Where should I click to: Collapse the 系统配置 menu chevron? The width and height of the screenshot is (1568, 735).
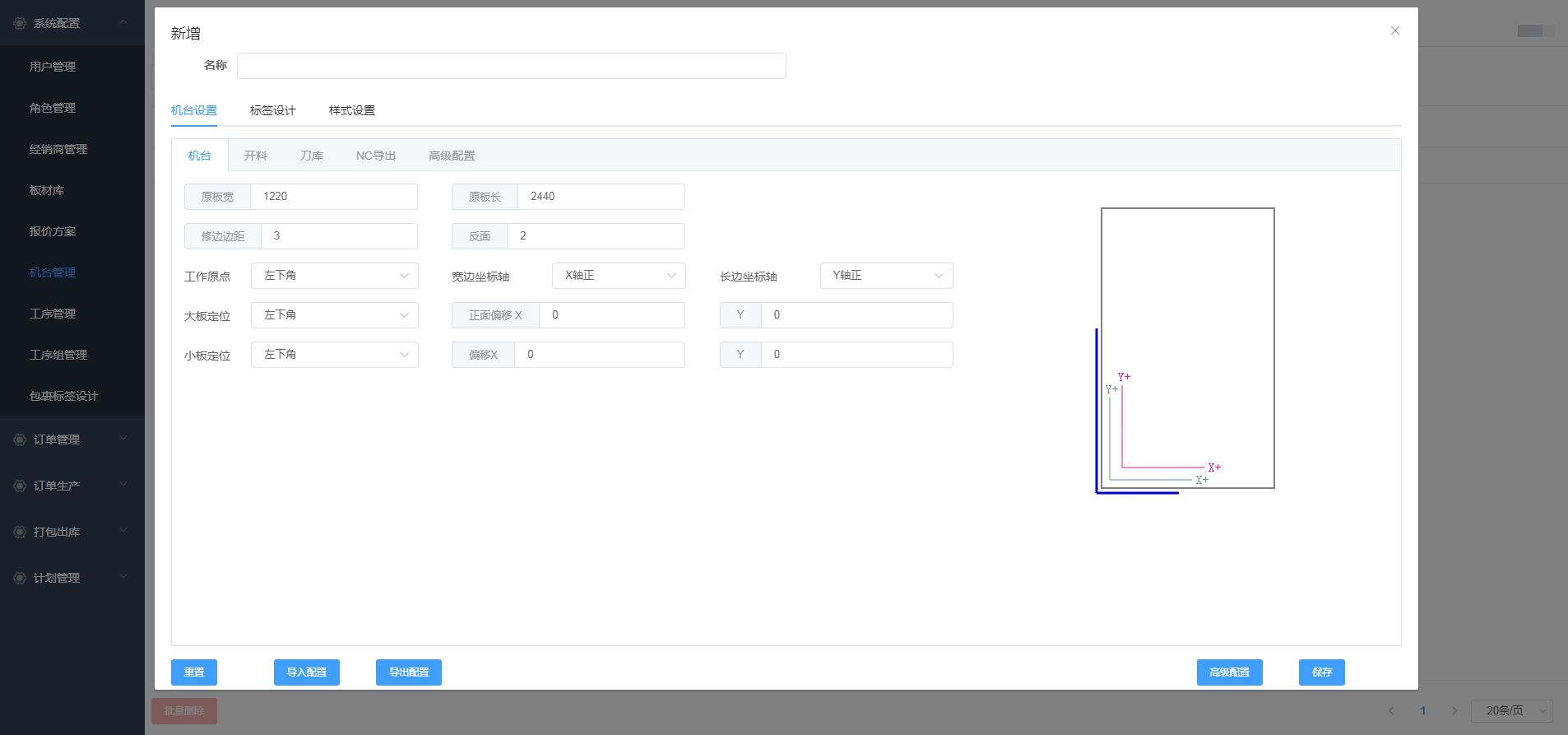(123, 22)
